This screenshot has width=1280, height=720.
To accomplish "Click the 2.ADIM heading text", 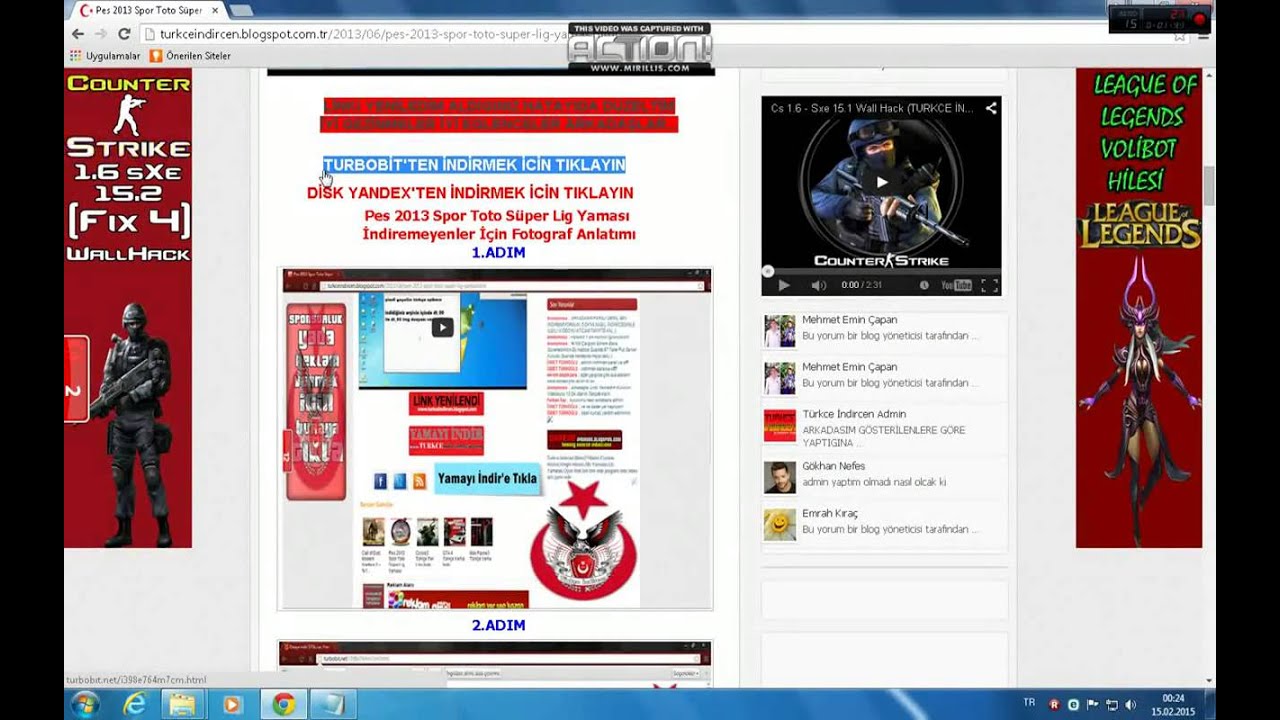I will point(498,625).
